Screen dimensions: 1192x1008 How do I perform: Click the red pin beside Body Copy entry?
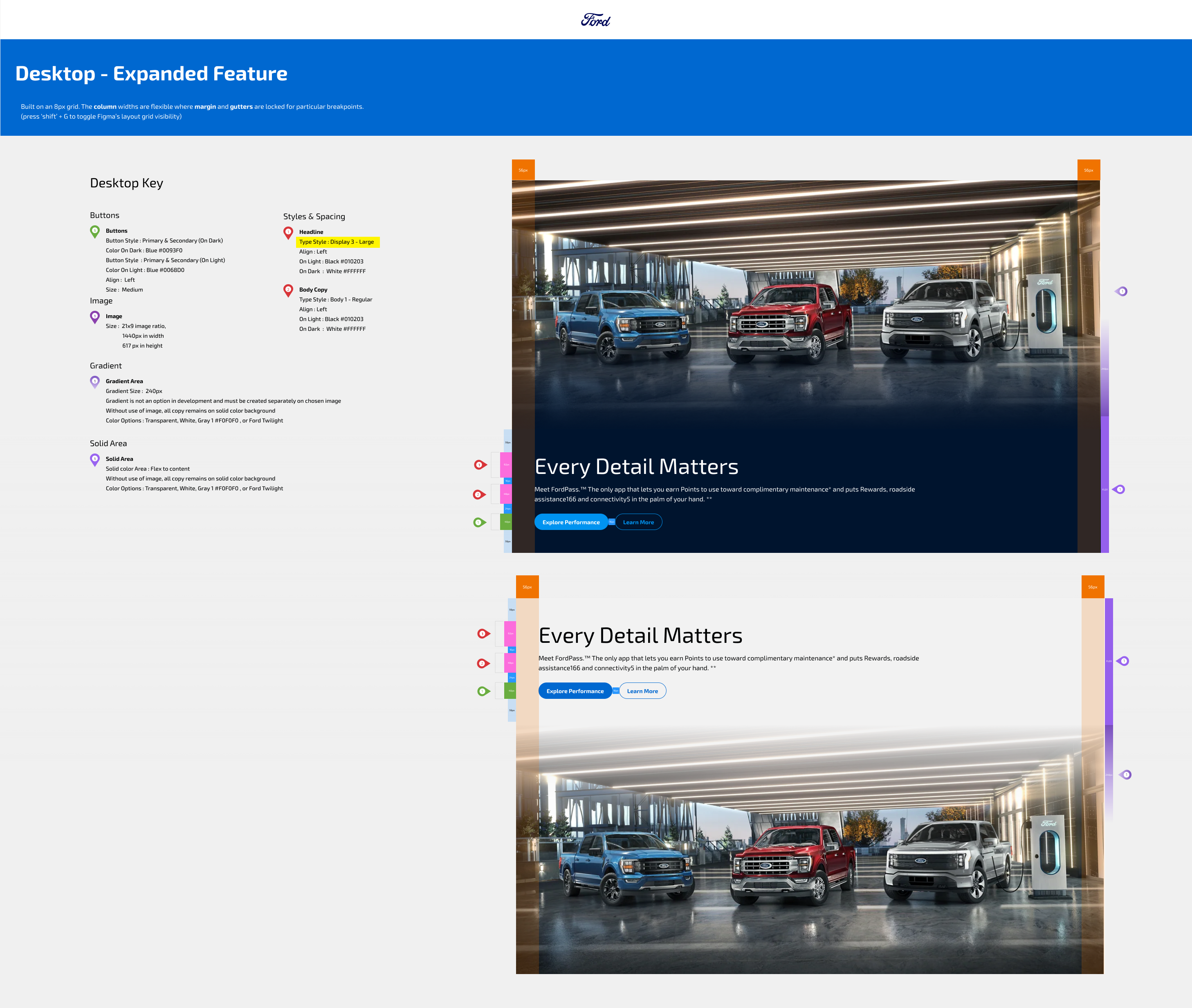point(289,290)
